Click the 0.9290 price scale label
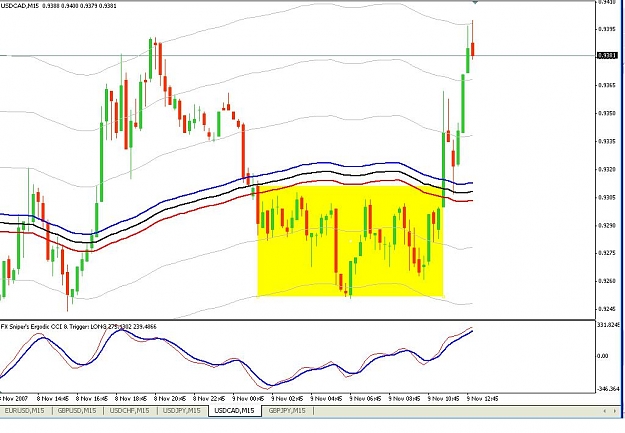This screenshot has width=625, height=433. click(x=607, y=225)
